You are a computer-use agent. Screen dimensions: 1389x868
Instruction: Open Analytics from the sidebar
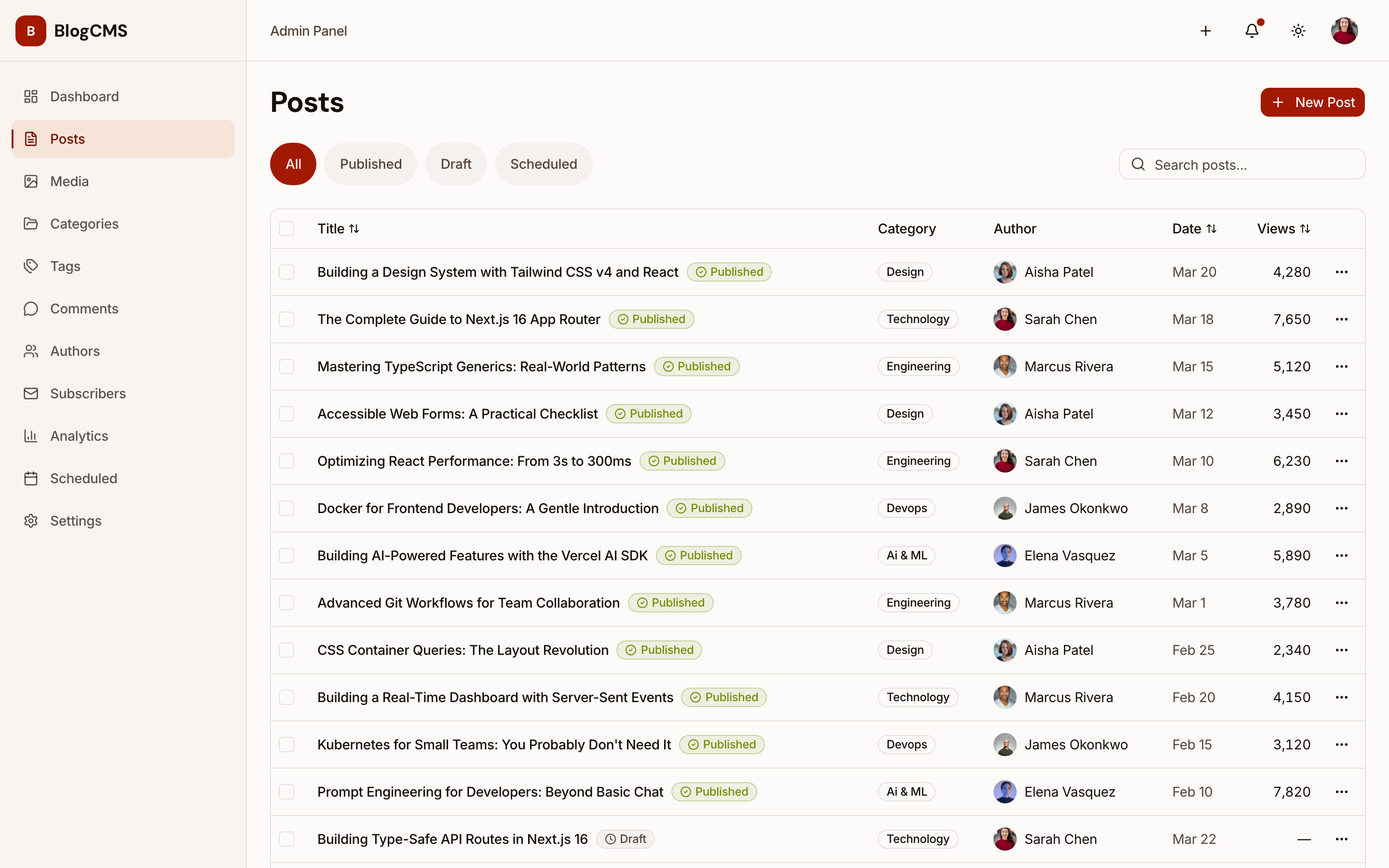click(x=79, y=436)
